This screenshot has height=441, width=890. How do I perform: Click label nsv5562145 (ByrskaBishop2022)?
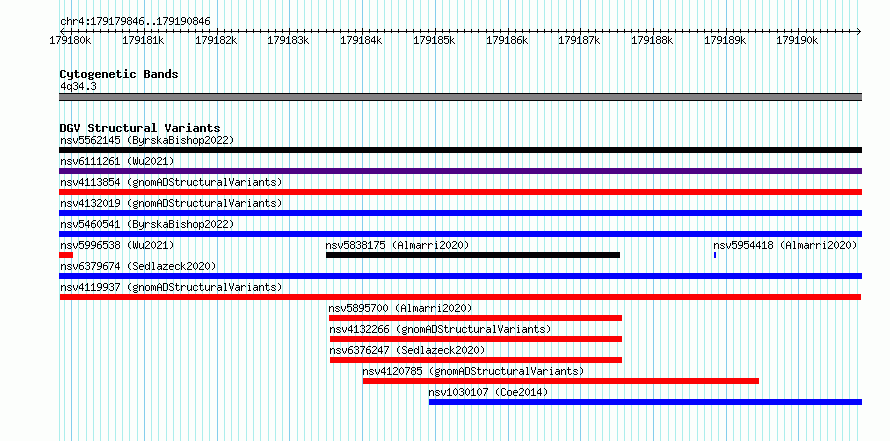[x=147, y=140]
